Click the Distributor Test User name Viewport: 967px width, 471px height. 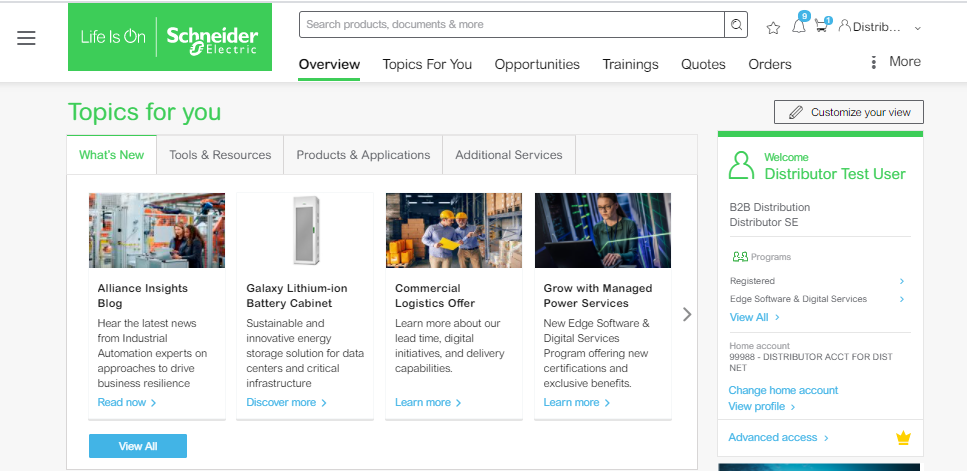tap(835, 174)
